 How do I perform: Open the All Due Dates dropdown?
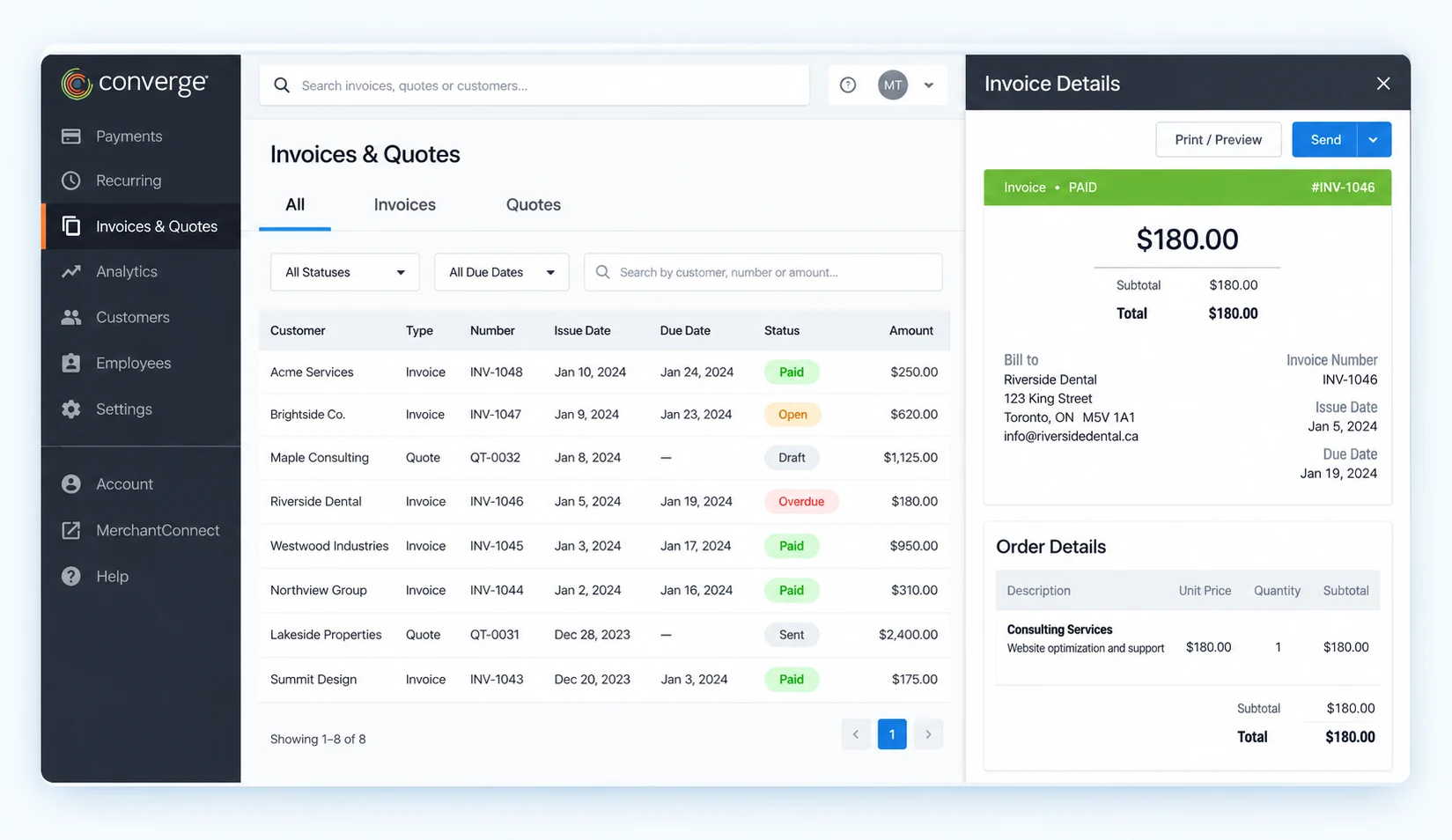501,272
